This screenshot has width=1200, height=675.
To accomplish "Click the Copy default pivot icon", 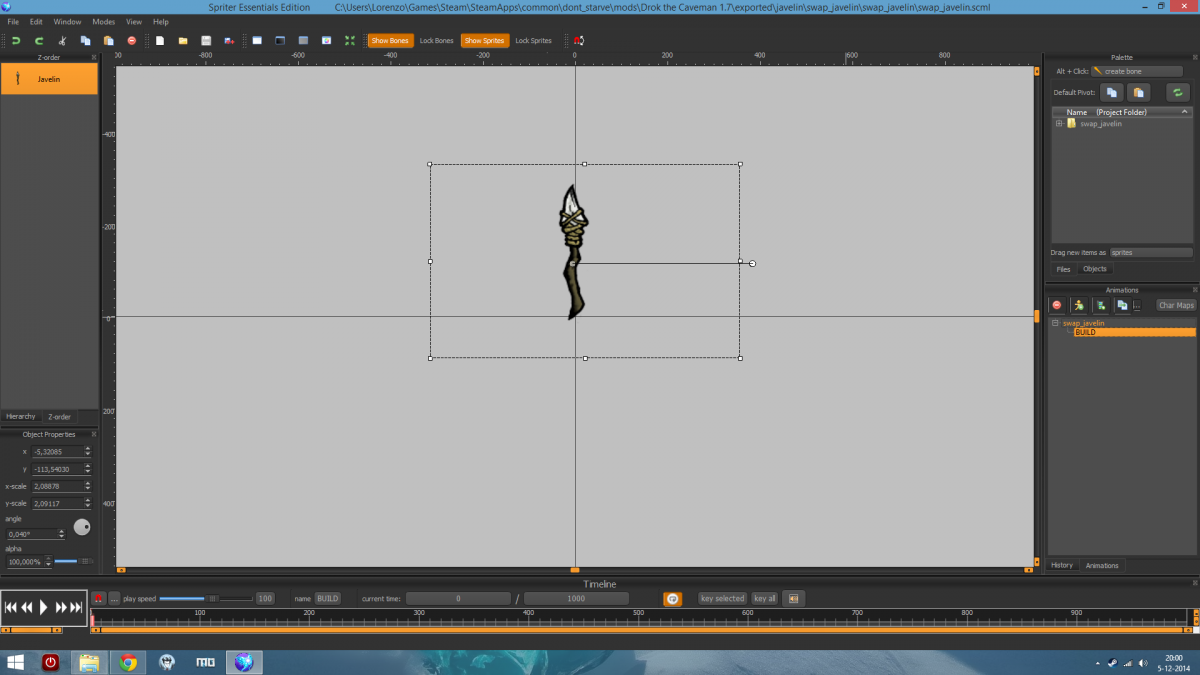I will pos(1112,92).
